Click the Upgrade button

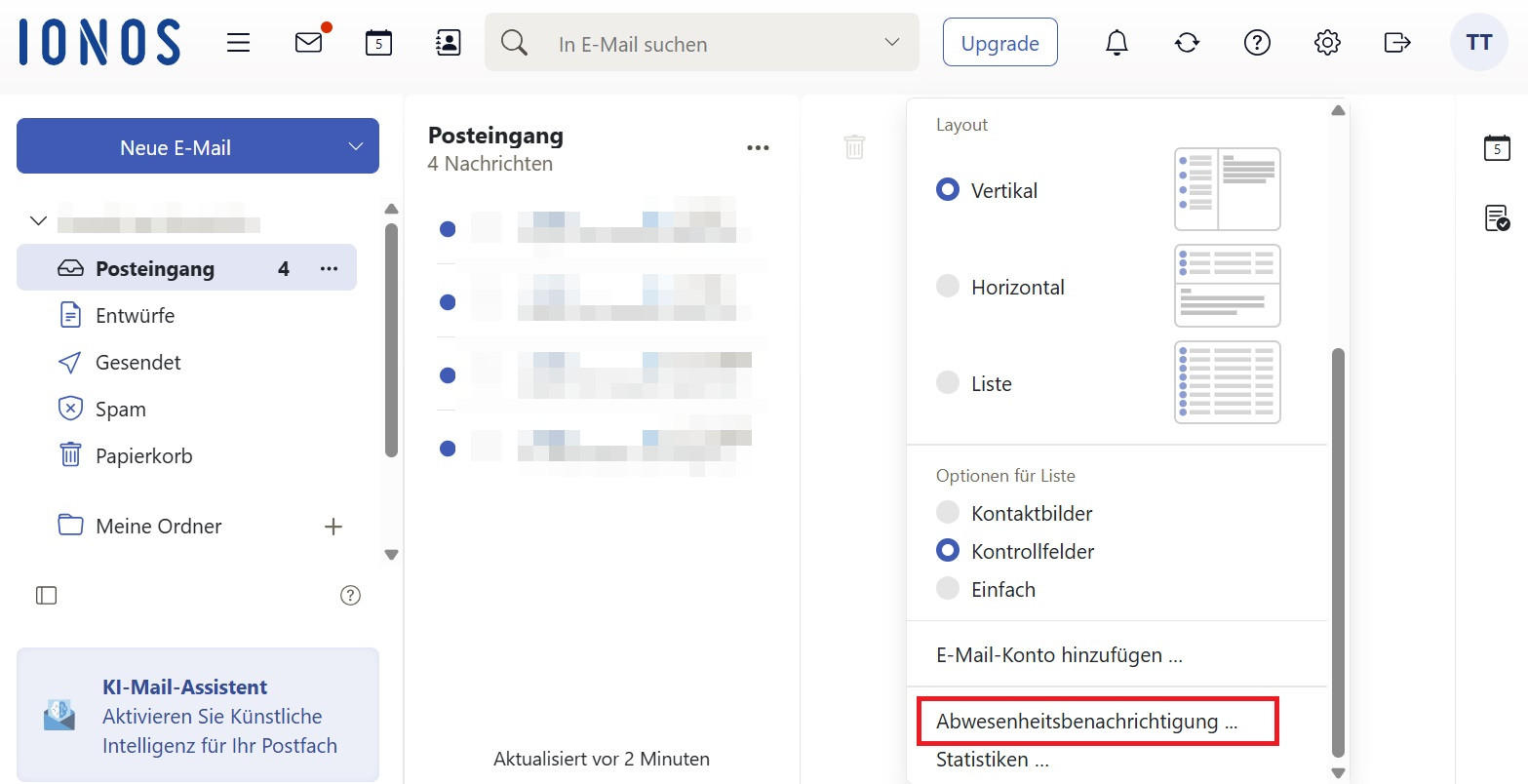(999, 43)
